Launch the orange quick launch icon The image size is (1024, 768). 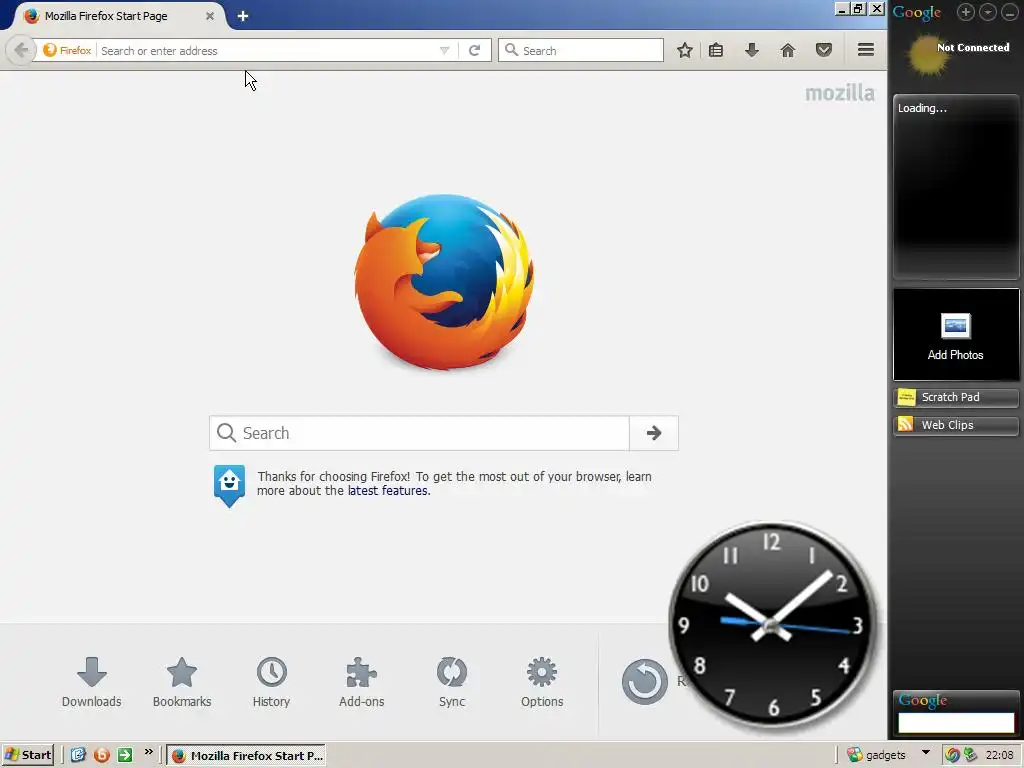101,755
